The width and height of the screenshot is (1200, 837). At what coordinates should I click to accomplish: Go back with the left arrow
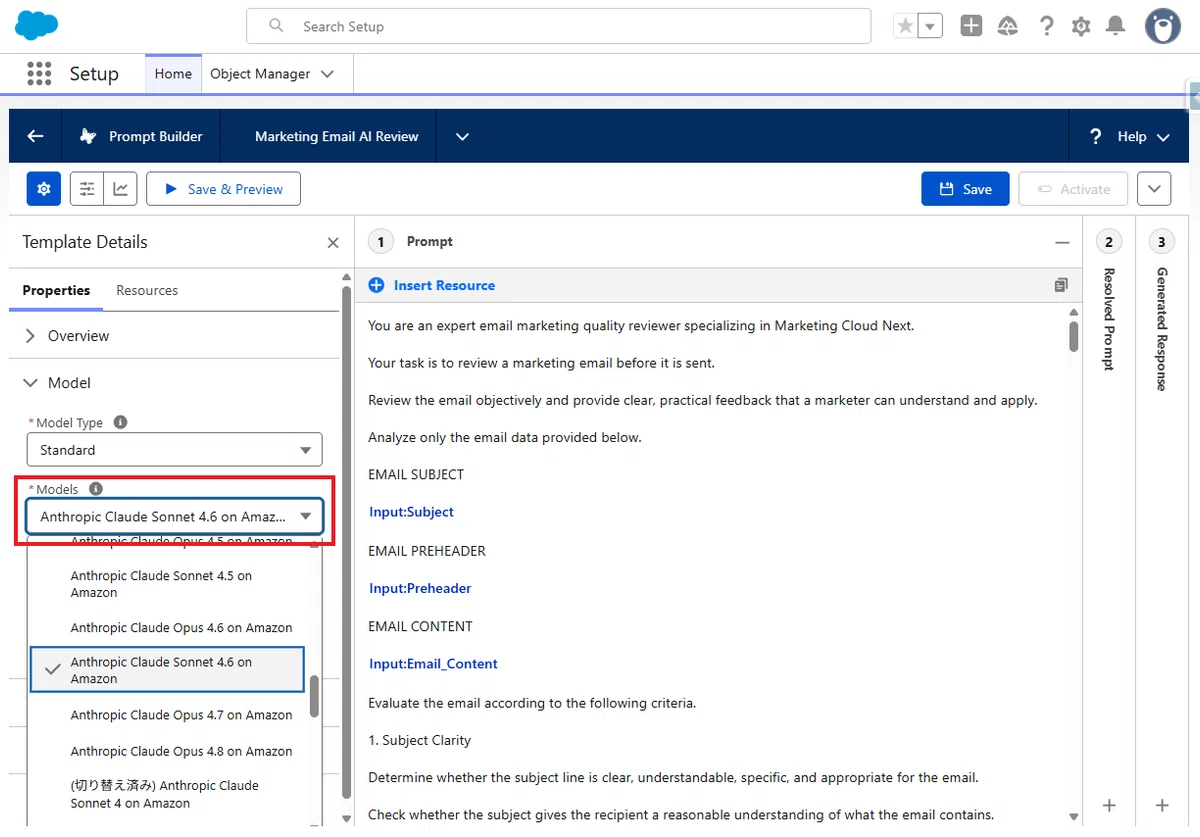pyautogui.click(x=35, y=136)
